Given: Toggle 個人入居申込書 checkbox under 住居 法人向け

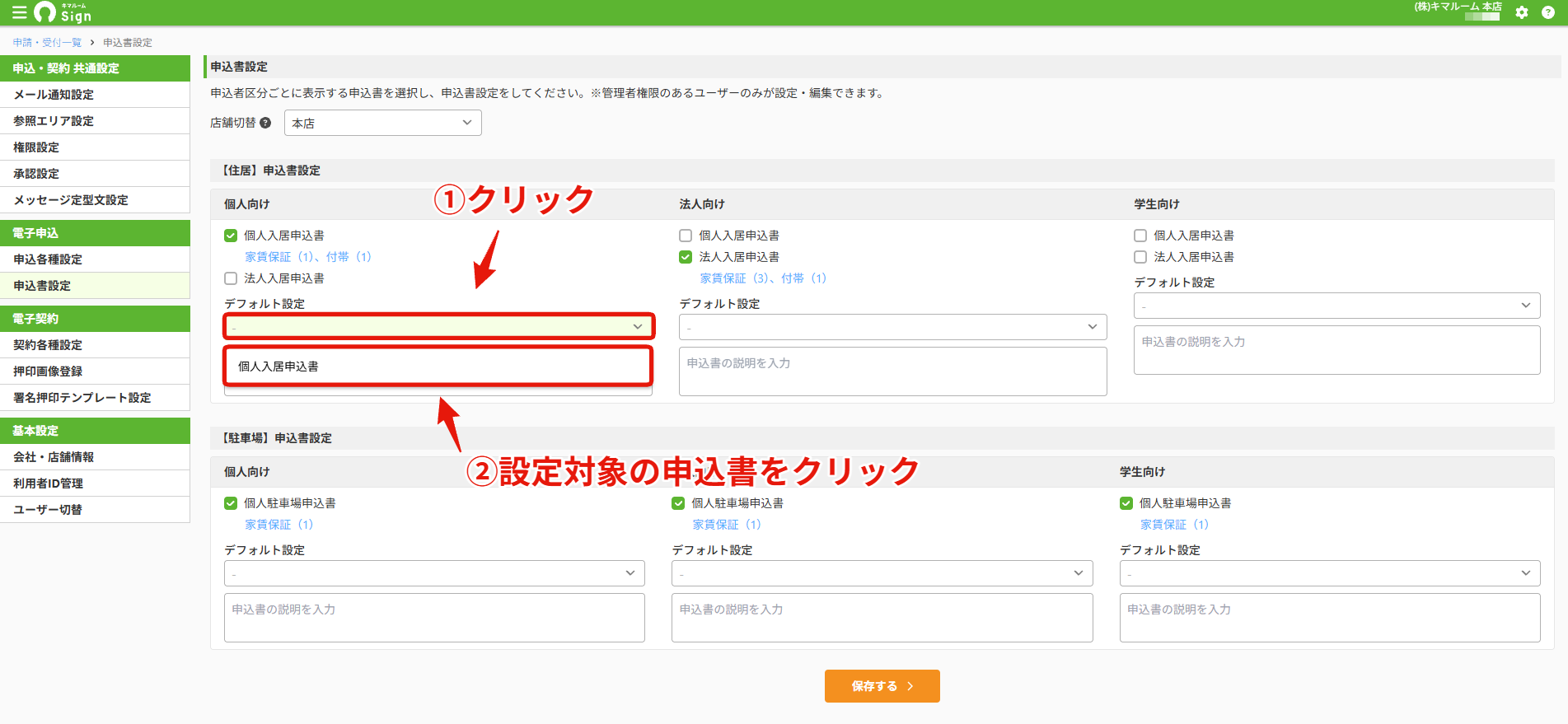Looking at the screenshot, I should pyautogui.click(x=686, y=236).
